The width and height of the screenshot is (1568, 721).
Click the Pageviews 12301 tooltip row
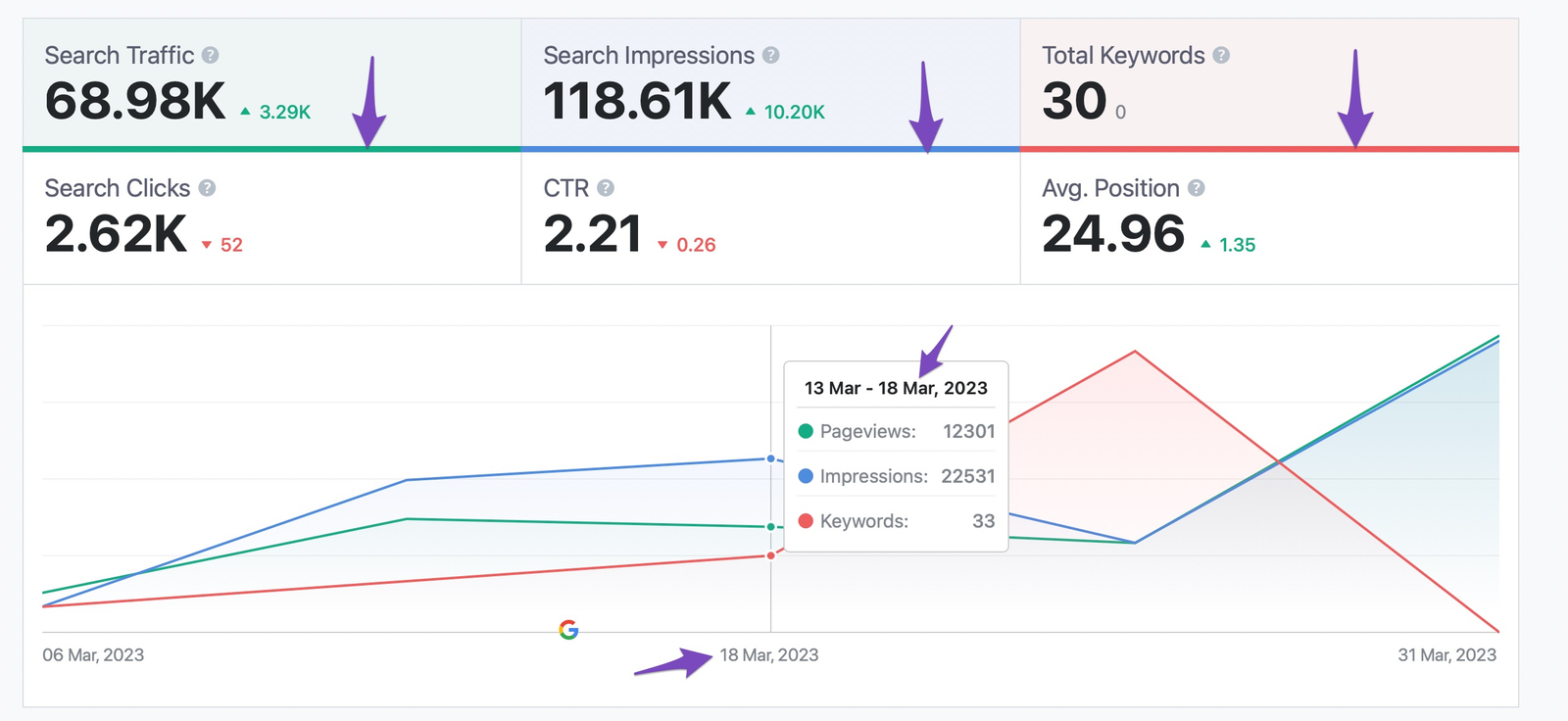[897, 431]
